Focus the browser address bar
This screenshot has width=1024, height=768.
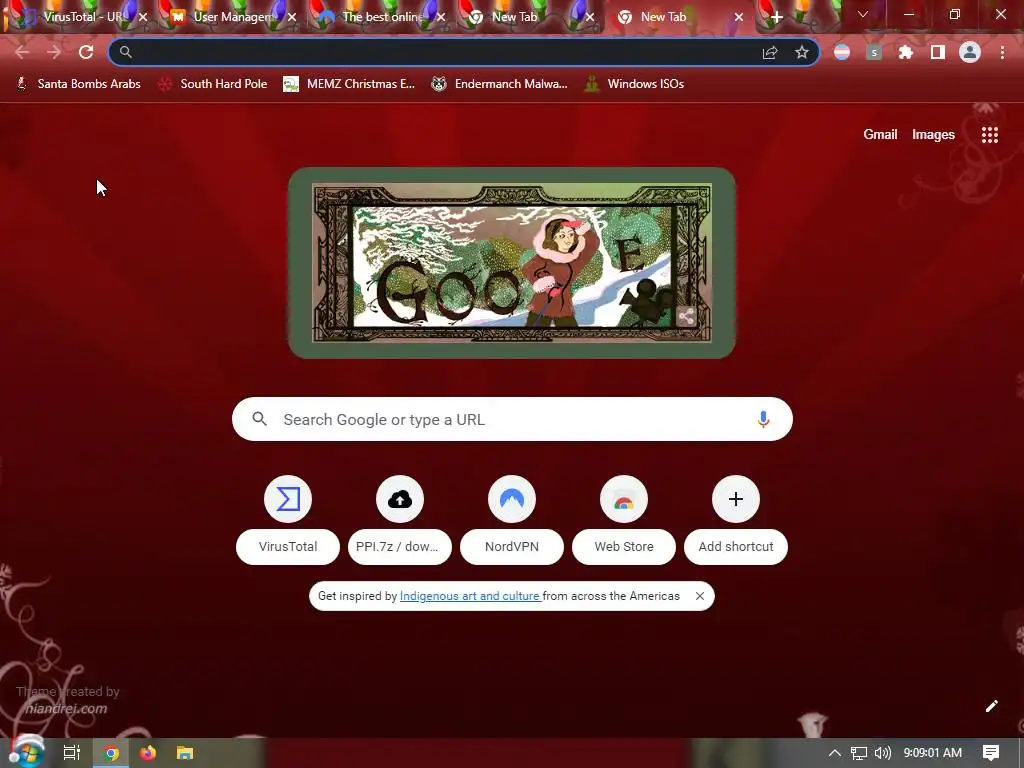tap(444, 52)
